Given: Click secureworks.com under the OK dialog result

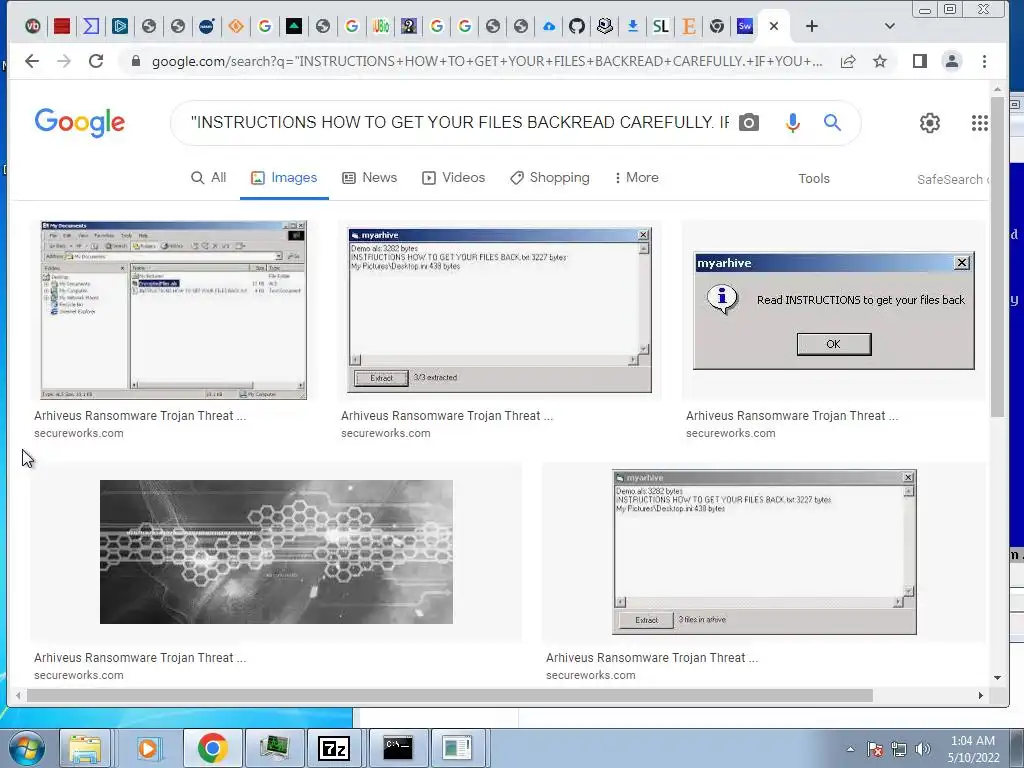Looking at the screenshot, I should click(731, 433).
